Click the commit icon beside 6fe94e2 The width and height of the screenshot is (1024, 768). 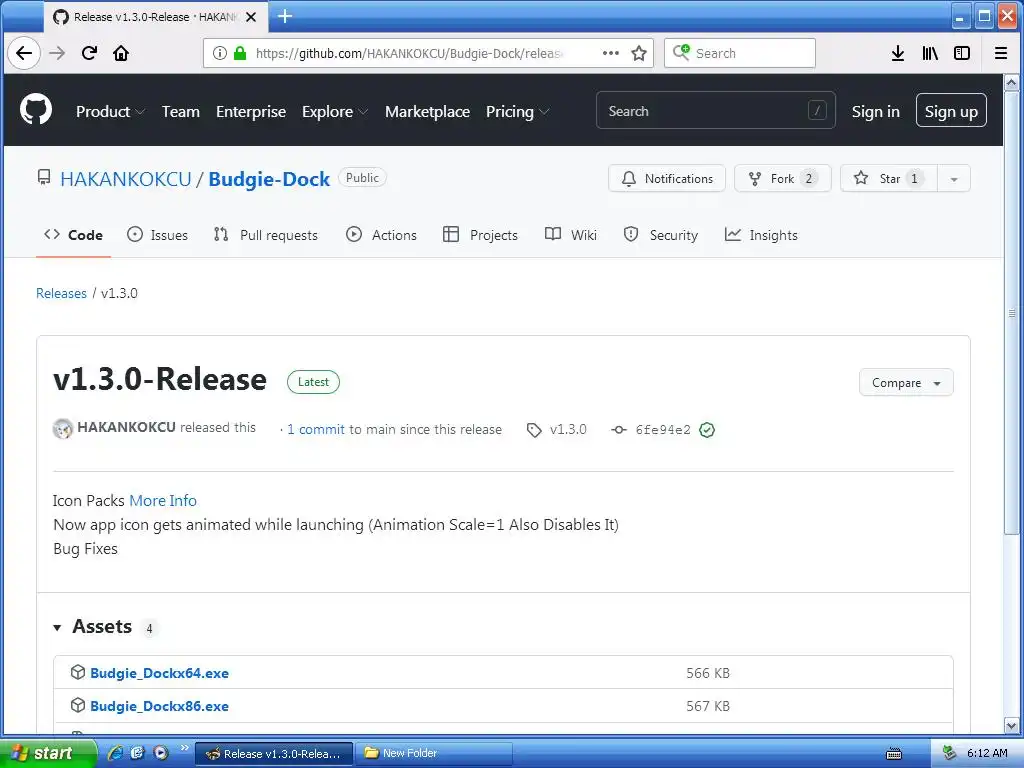pyautogui.click(x=618, y=430)
